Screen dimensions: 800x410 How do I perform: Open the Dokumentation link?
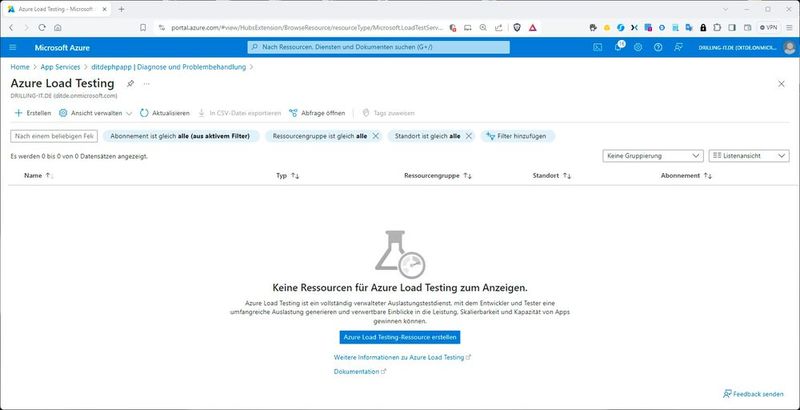(360, 372)
